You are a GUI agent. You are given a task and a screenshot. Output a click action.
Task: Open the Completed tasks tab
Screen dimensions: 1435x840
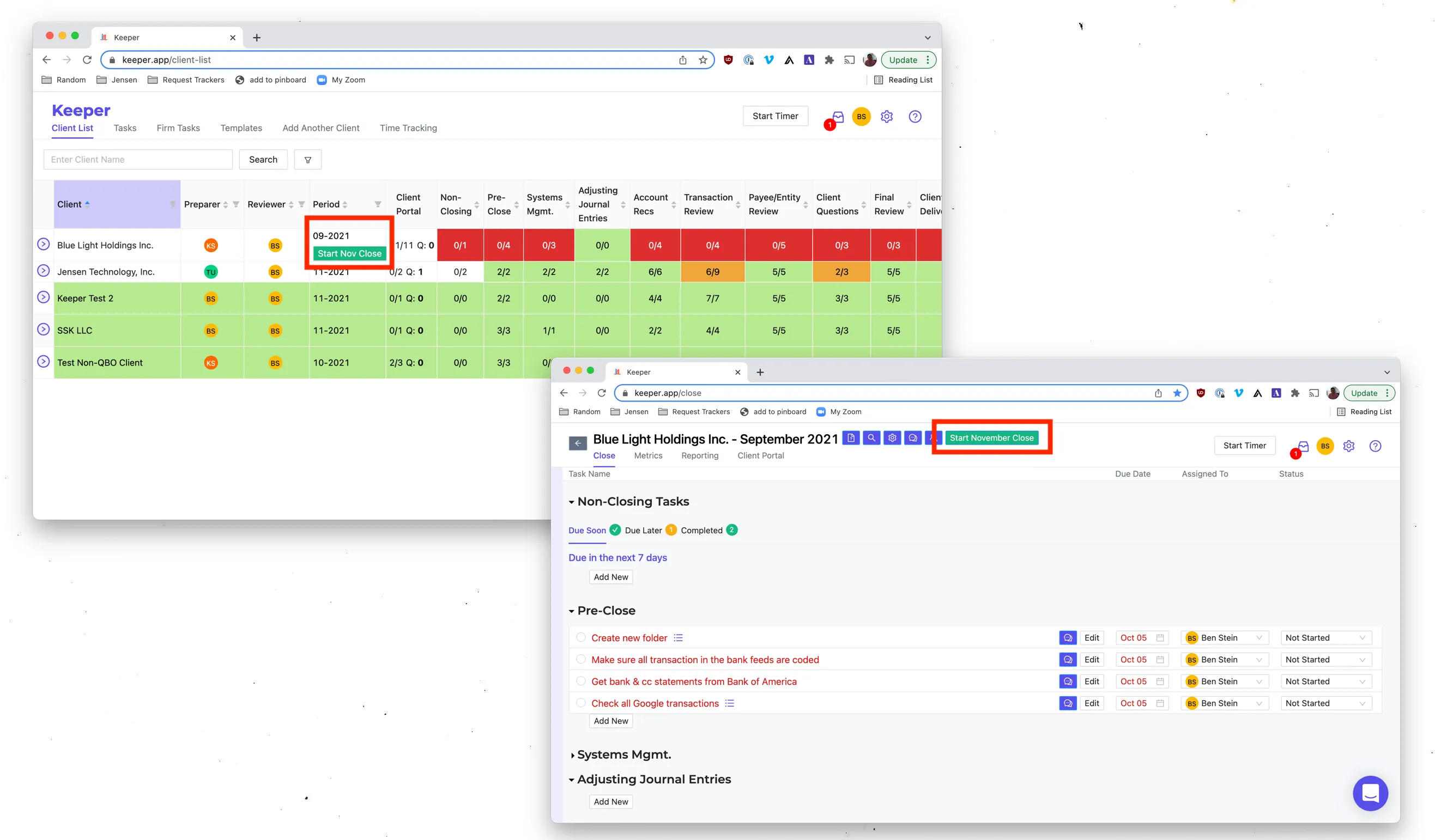(701, 531)
